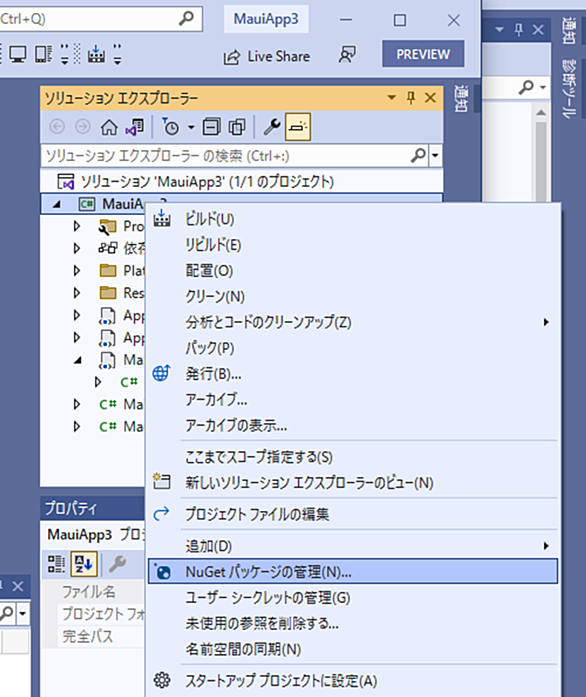Click the PREVIEW button
Image resolution: width=586 pixels, height=697 pixels.
pos(423,54)
